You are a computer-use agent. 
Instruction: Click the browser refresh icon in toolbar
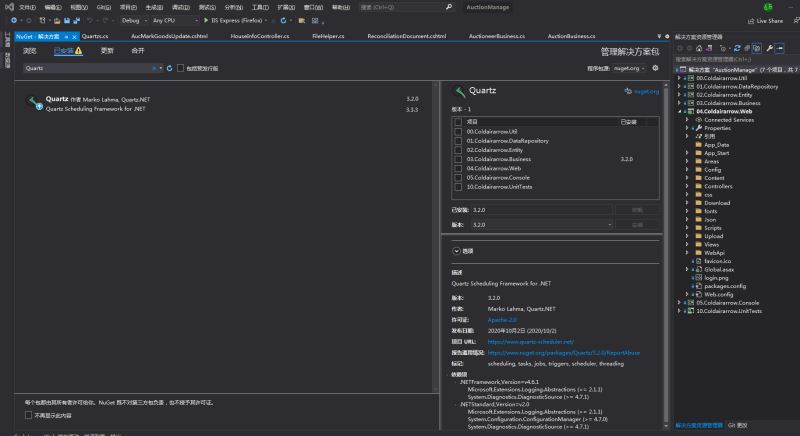click(283, 20)
